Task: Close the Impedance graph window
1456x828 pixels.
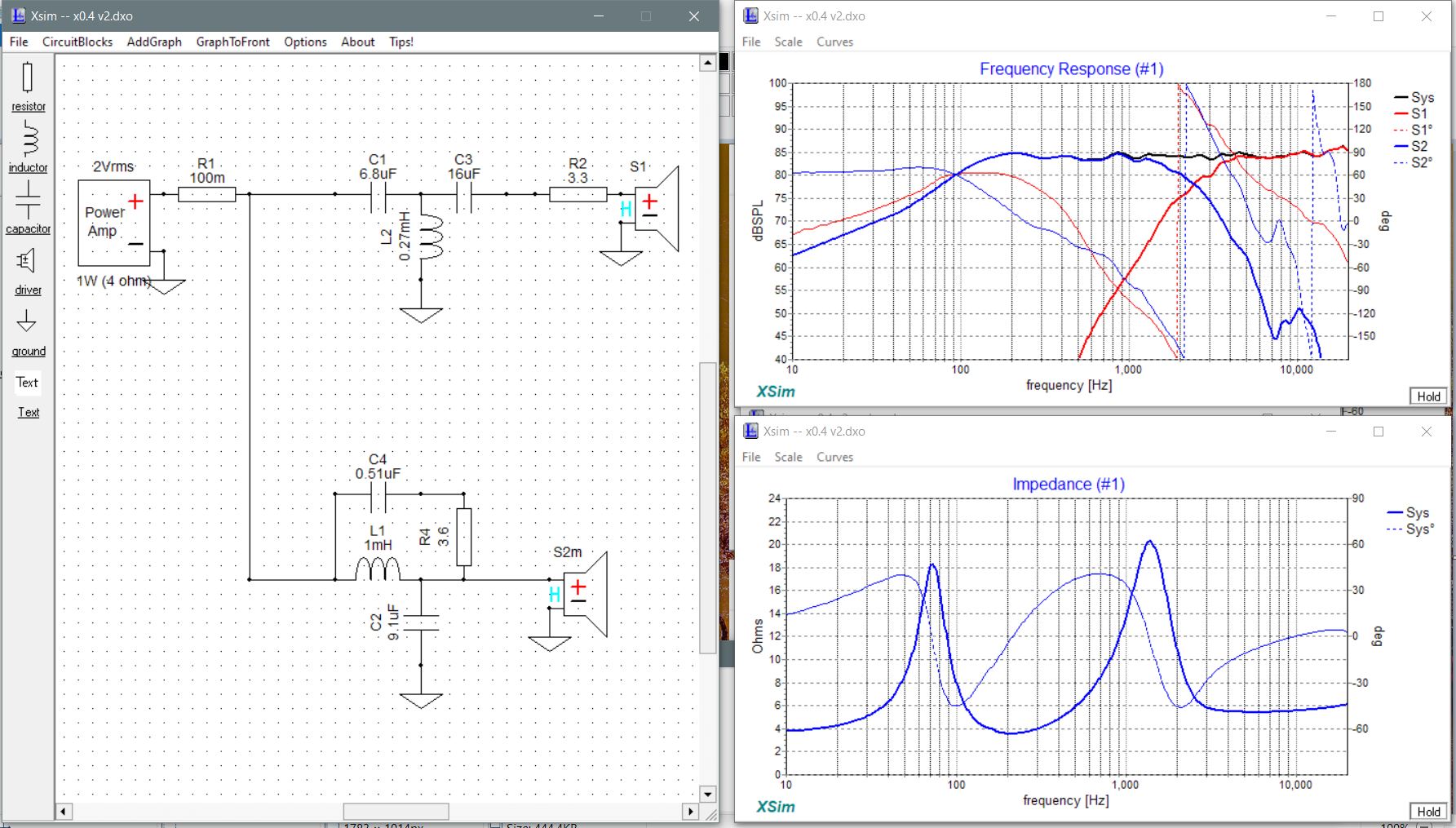Action: [1427, 432]
